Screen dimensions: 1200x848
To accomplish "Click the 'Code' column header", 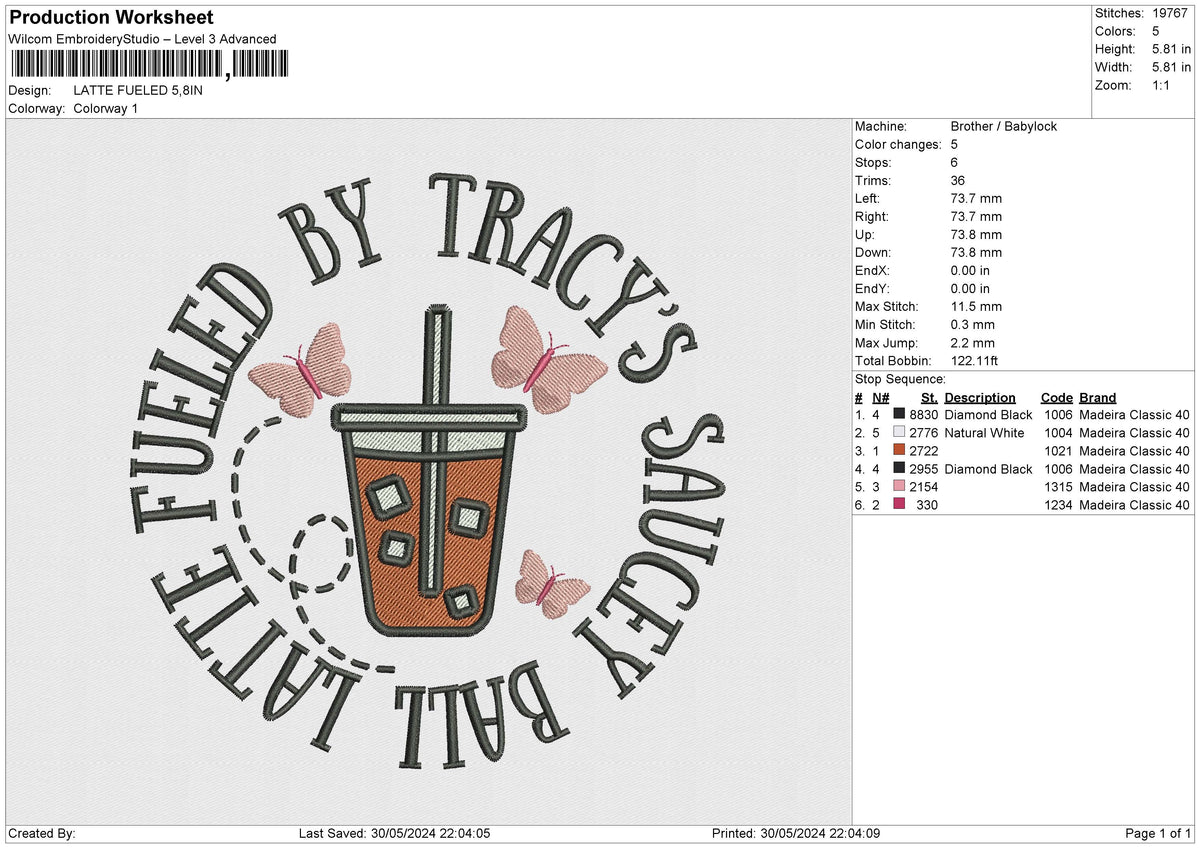I will (x=1056, y=397).
